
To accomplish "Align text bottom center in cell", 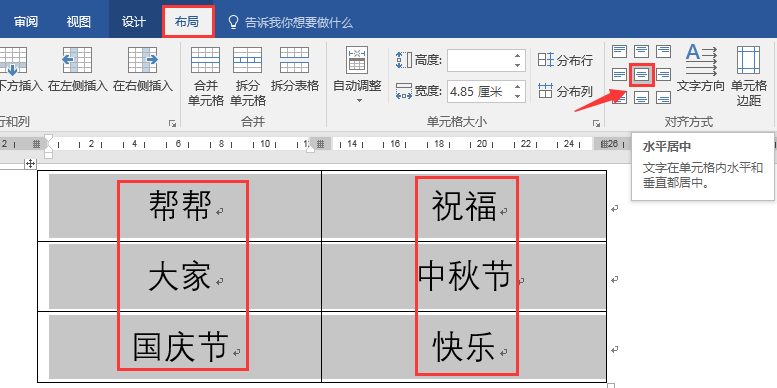I will (x=642, y=98).
